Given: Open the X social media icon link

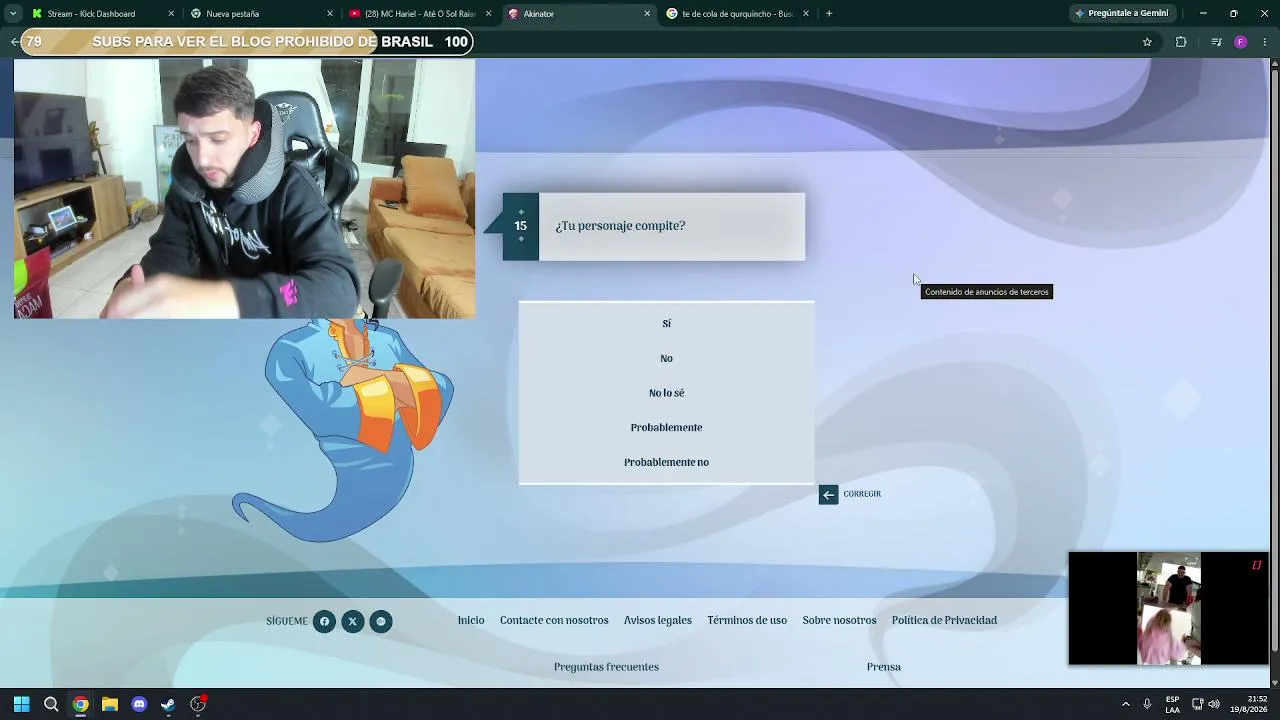Looking at the screenshot, I should tap(352, 621).
